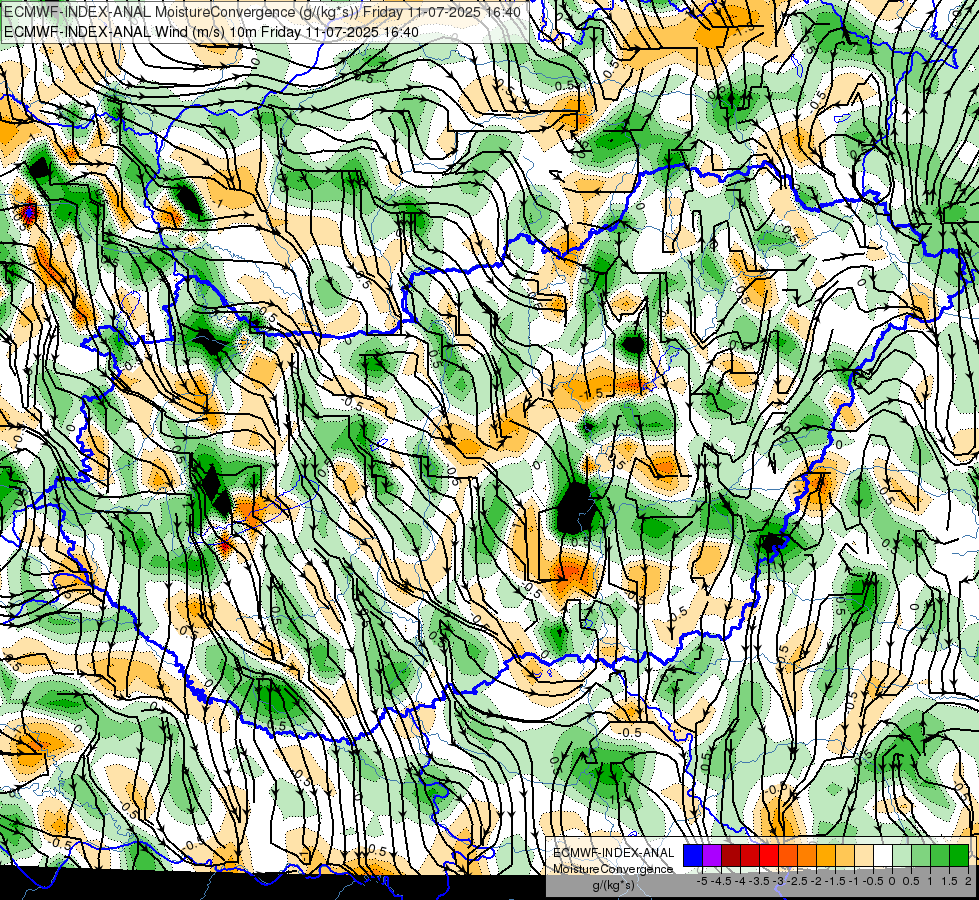979x900 pixels.
Task: Click the legend 'MoistureConvergence' label
Action: coord(613,869)
